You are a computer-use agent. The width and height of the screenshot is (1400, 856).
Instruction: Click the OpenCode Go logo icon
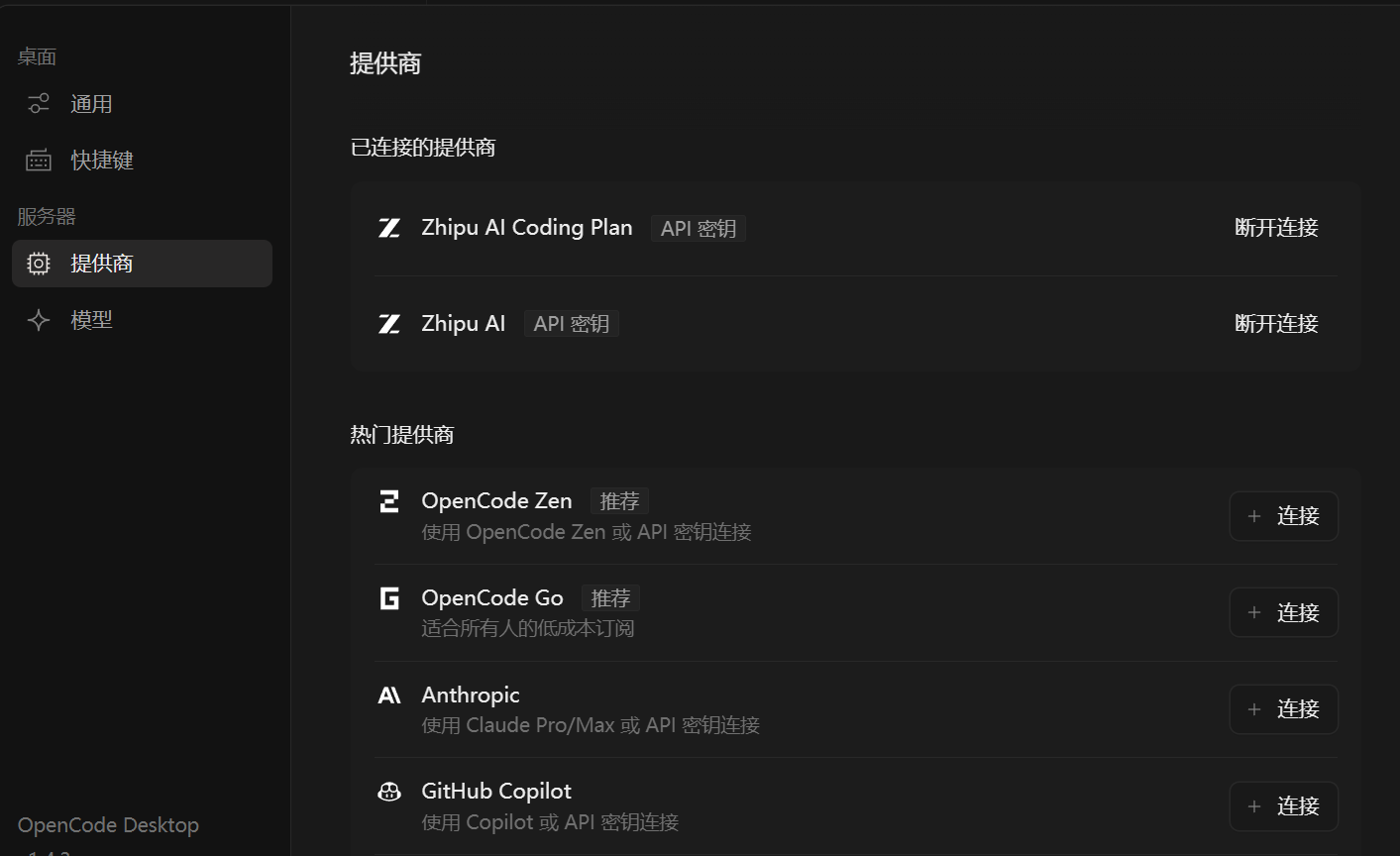pyautogui.click(x=389, y=598)
